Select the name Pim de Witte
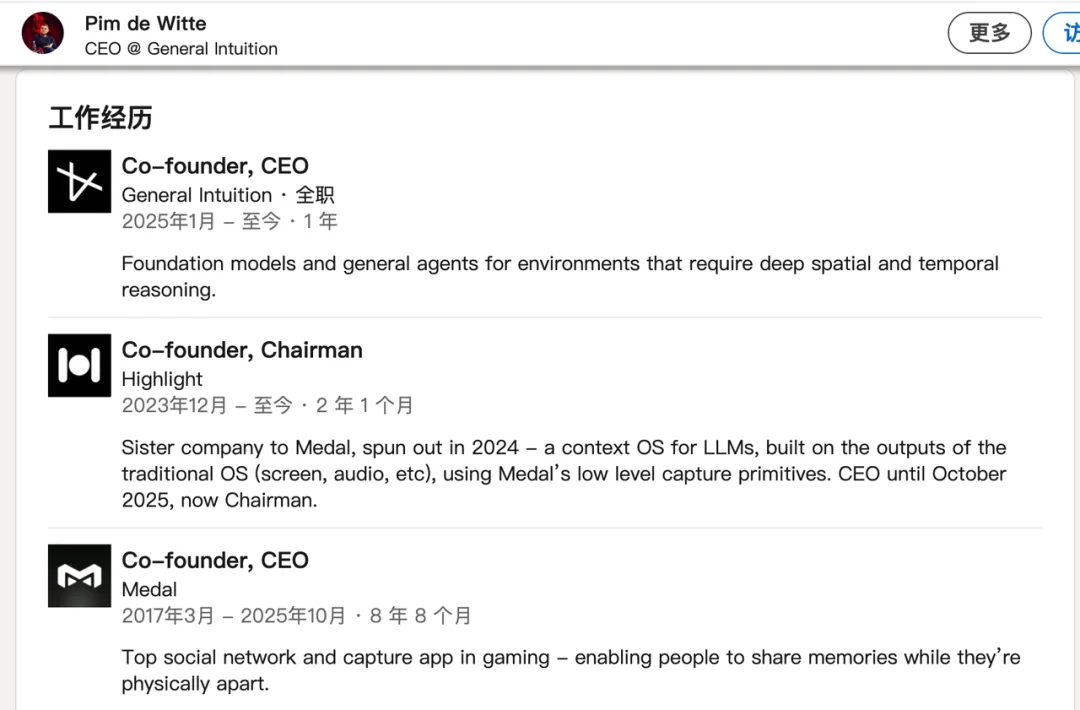This screenshot has height=710, width=1080. point(145,23)
